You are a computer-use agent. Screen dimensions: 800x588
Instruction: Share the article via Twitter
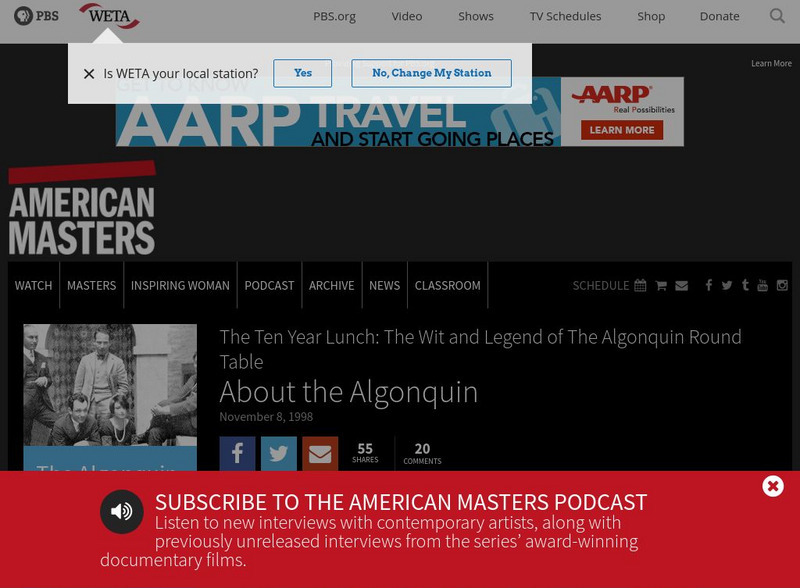coord(279,453)
